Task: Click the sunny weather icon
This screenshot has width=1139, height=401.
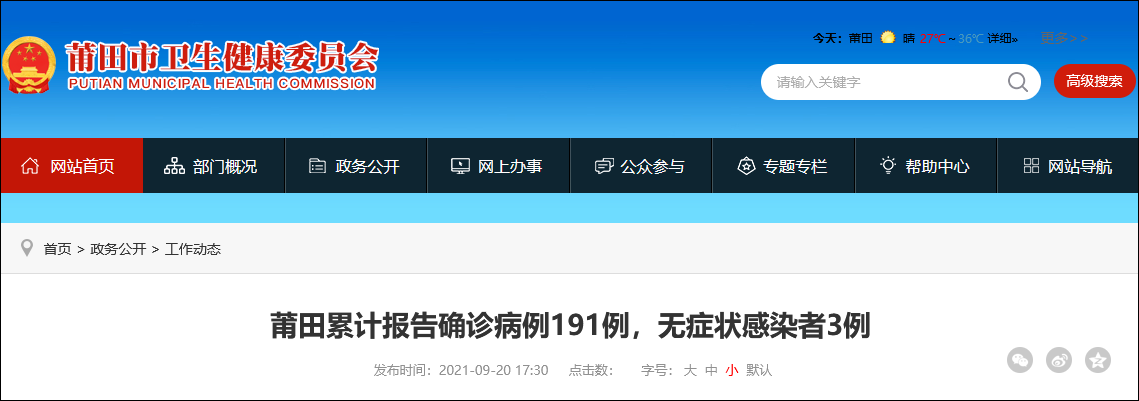Action: (888, 39)
